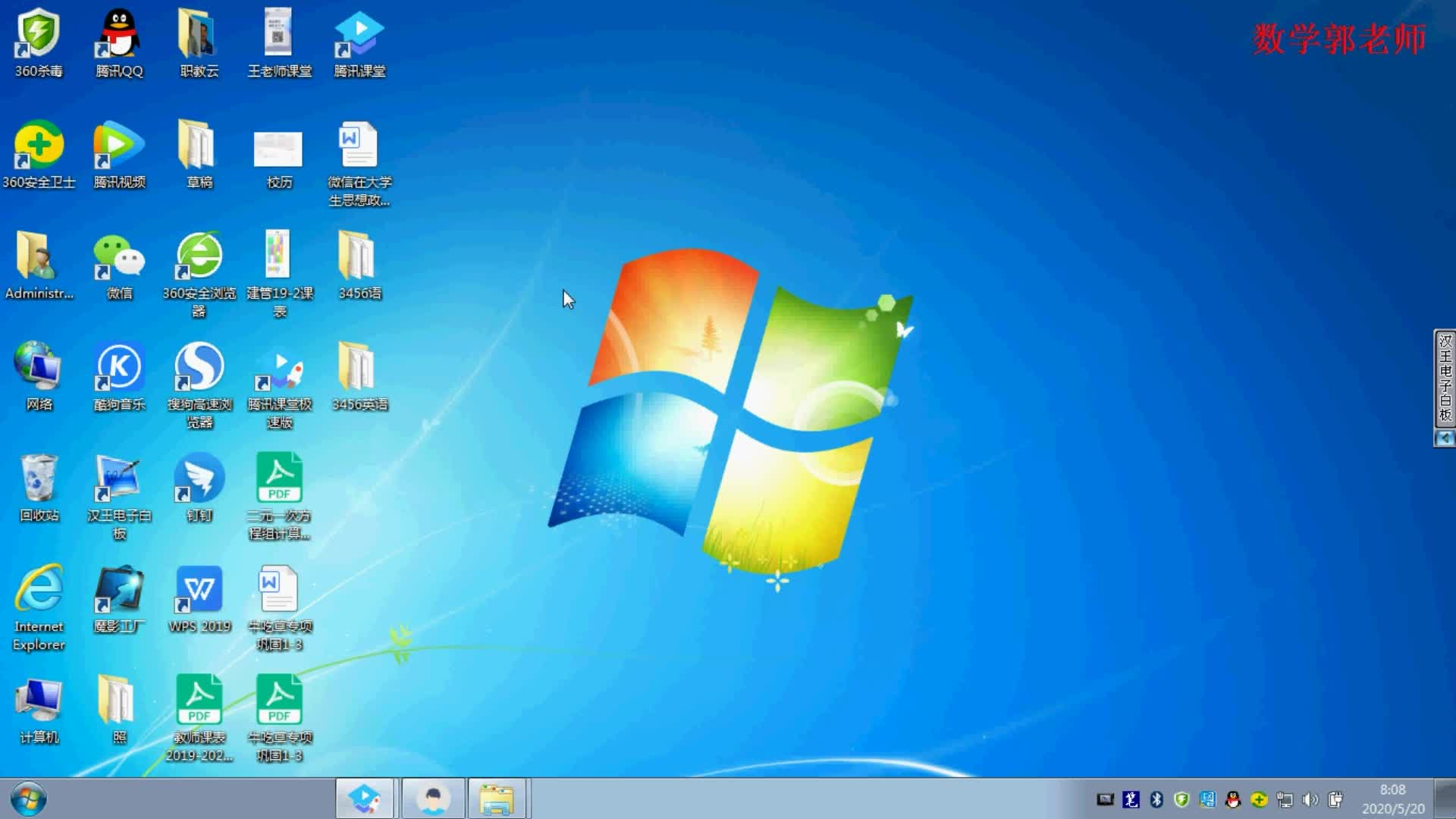Open the Windows Explorer taskbar button
The image size is (1456, 819).
point(497,799)
